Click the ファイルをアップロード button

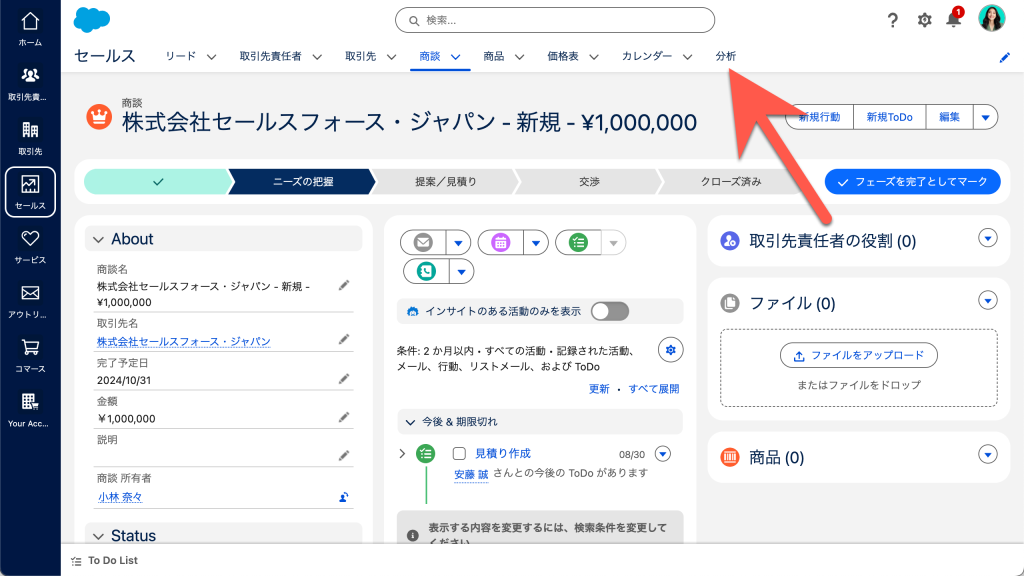[859, 355]
